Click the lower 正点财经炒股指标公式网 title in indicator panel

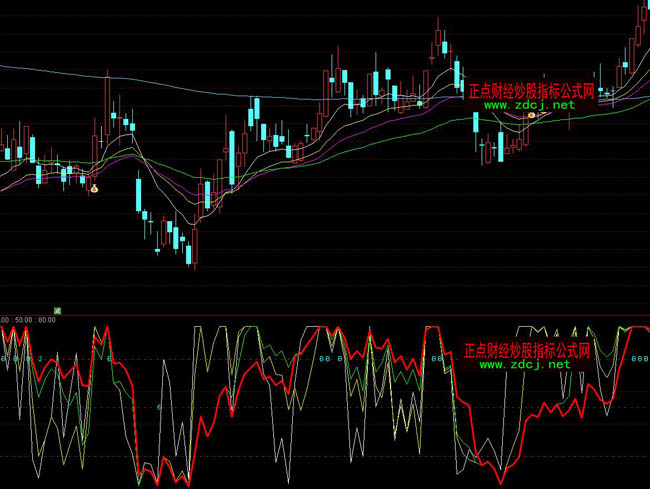click(x=527, y=351)
